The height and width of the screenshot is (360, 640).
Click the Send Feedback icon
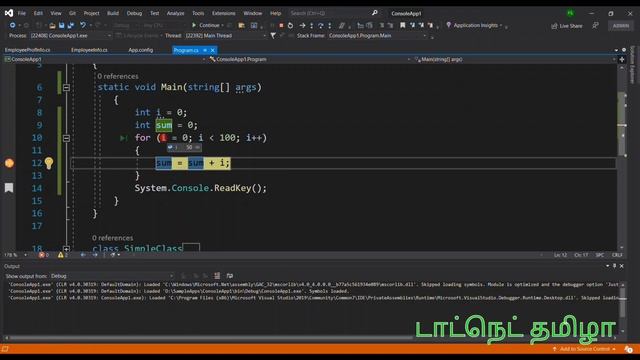[x=596, y=25]
